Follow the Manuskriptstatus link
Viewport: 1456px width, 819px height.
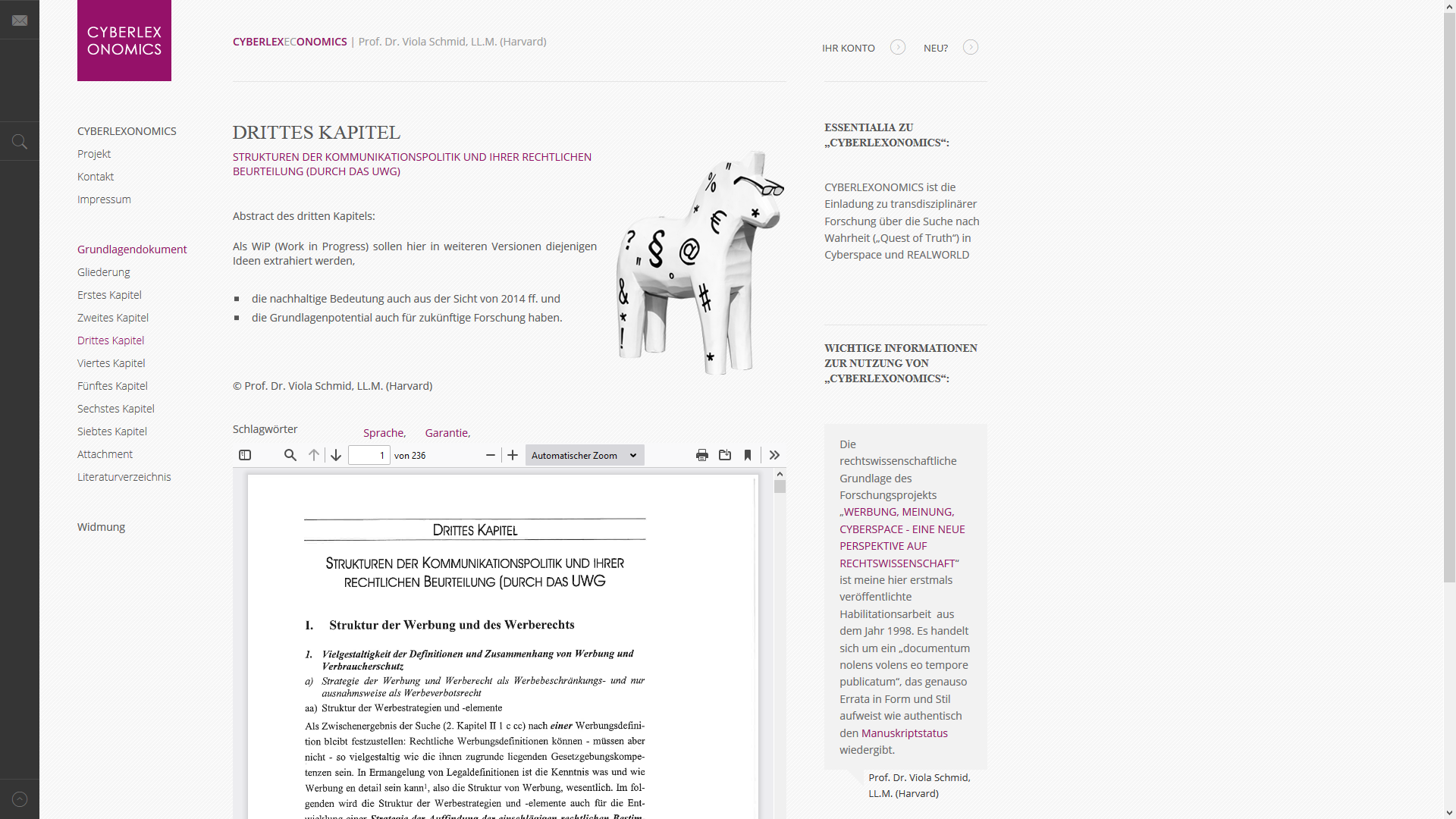coord(904,733)
